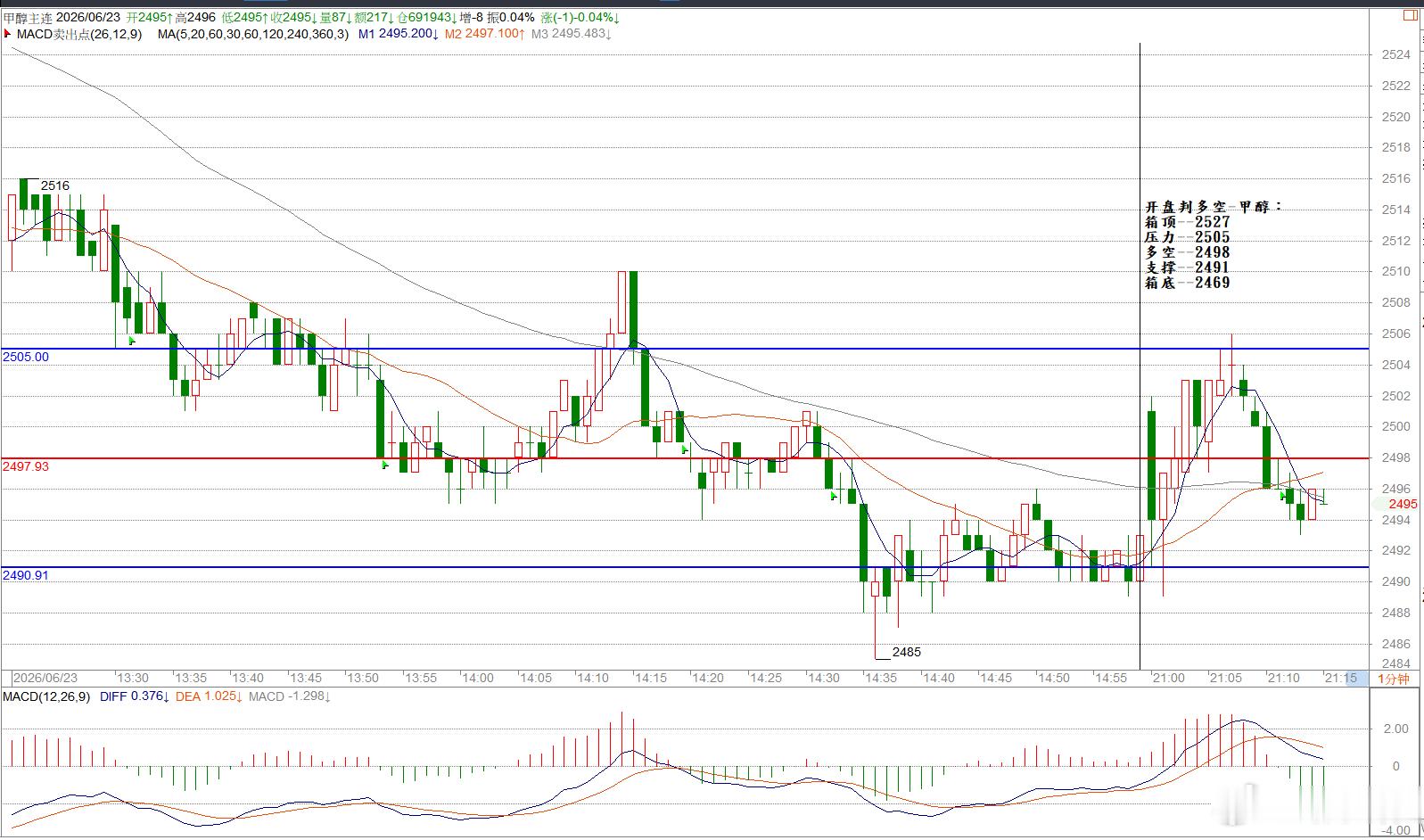Click the red 2495 current price tag
Screen dimensions: 1424x840
click(x=1403, y=504)
